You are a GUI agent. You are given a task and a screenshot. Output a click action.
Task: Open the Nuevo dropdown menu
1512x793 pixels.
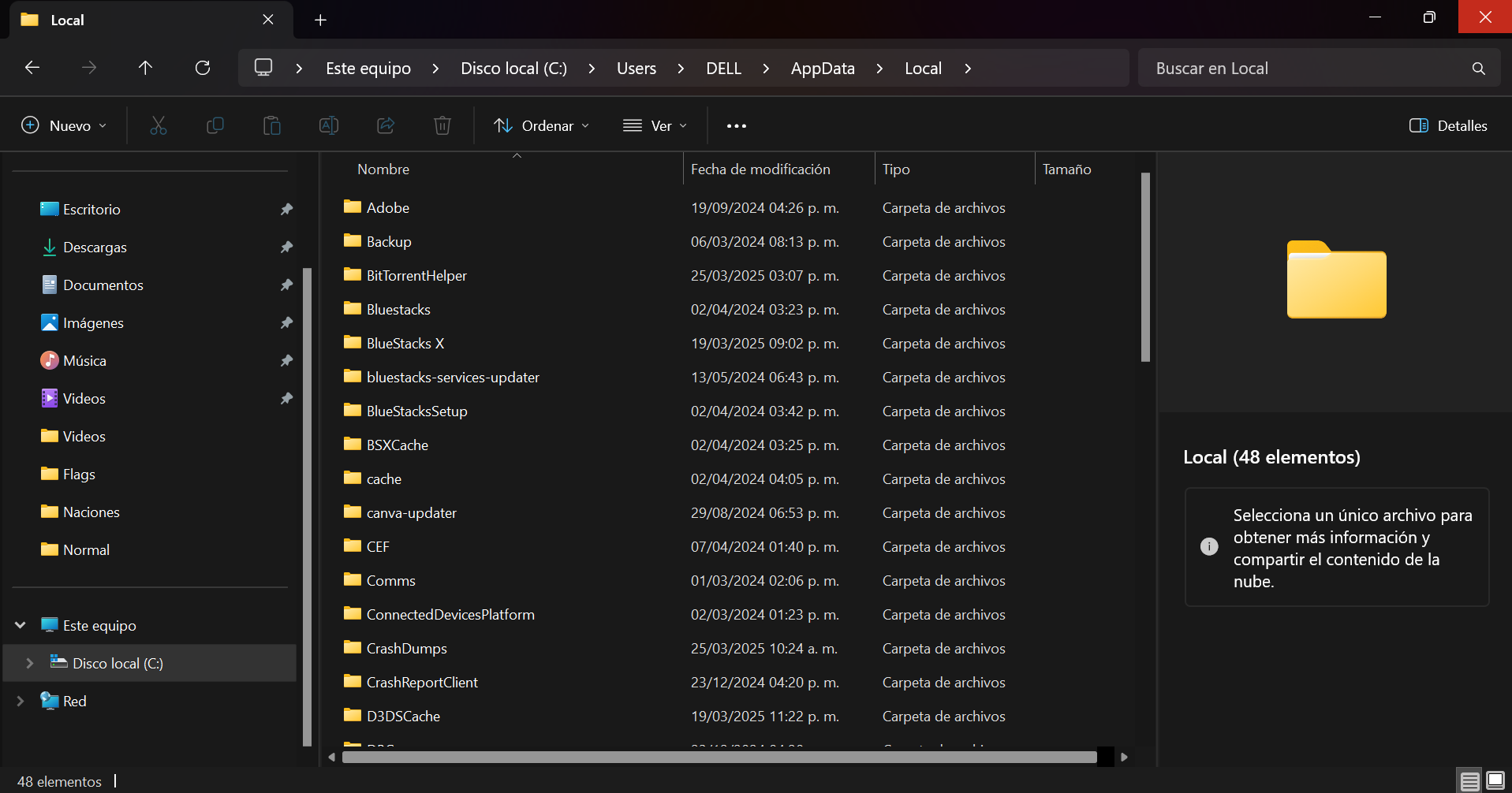(x=64, y=125)
